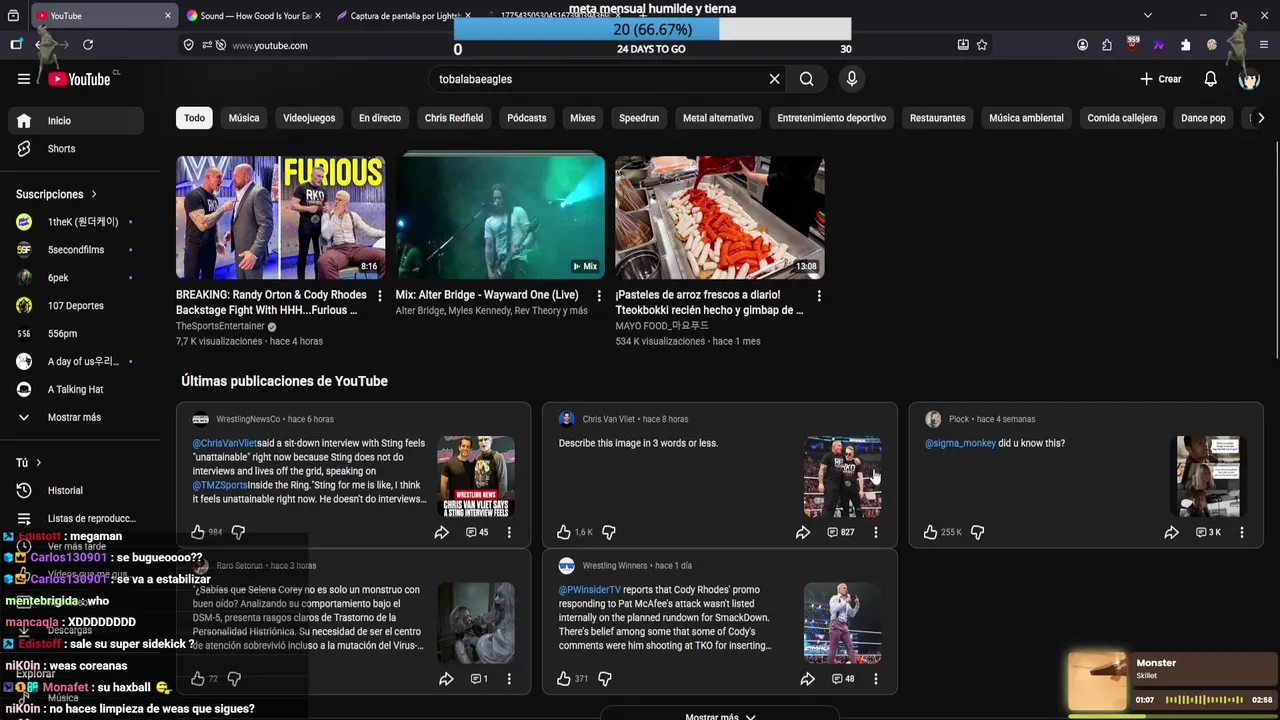The image size is (1280, 720).
Task: Expand Mostrar más in subscriptions list
Action: (x=76, y=417)
